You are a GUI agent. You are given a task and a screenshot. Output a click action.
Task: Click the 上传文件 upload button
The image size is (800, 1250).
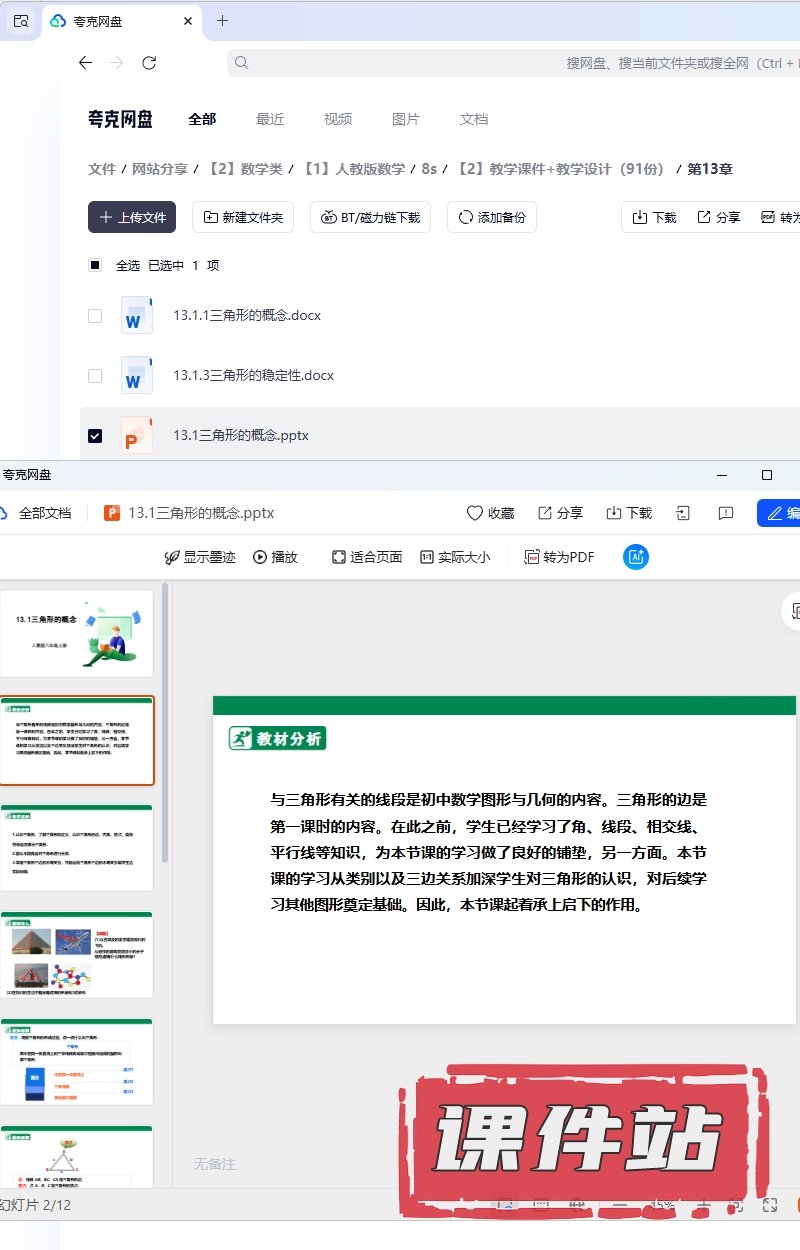(132, 217)
